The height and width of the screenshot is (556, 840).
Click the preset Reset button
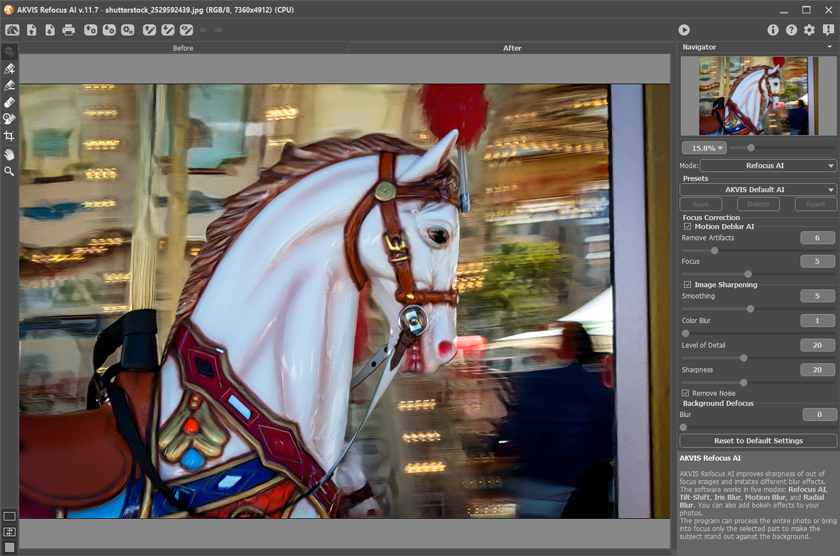815,204
